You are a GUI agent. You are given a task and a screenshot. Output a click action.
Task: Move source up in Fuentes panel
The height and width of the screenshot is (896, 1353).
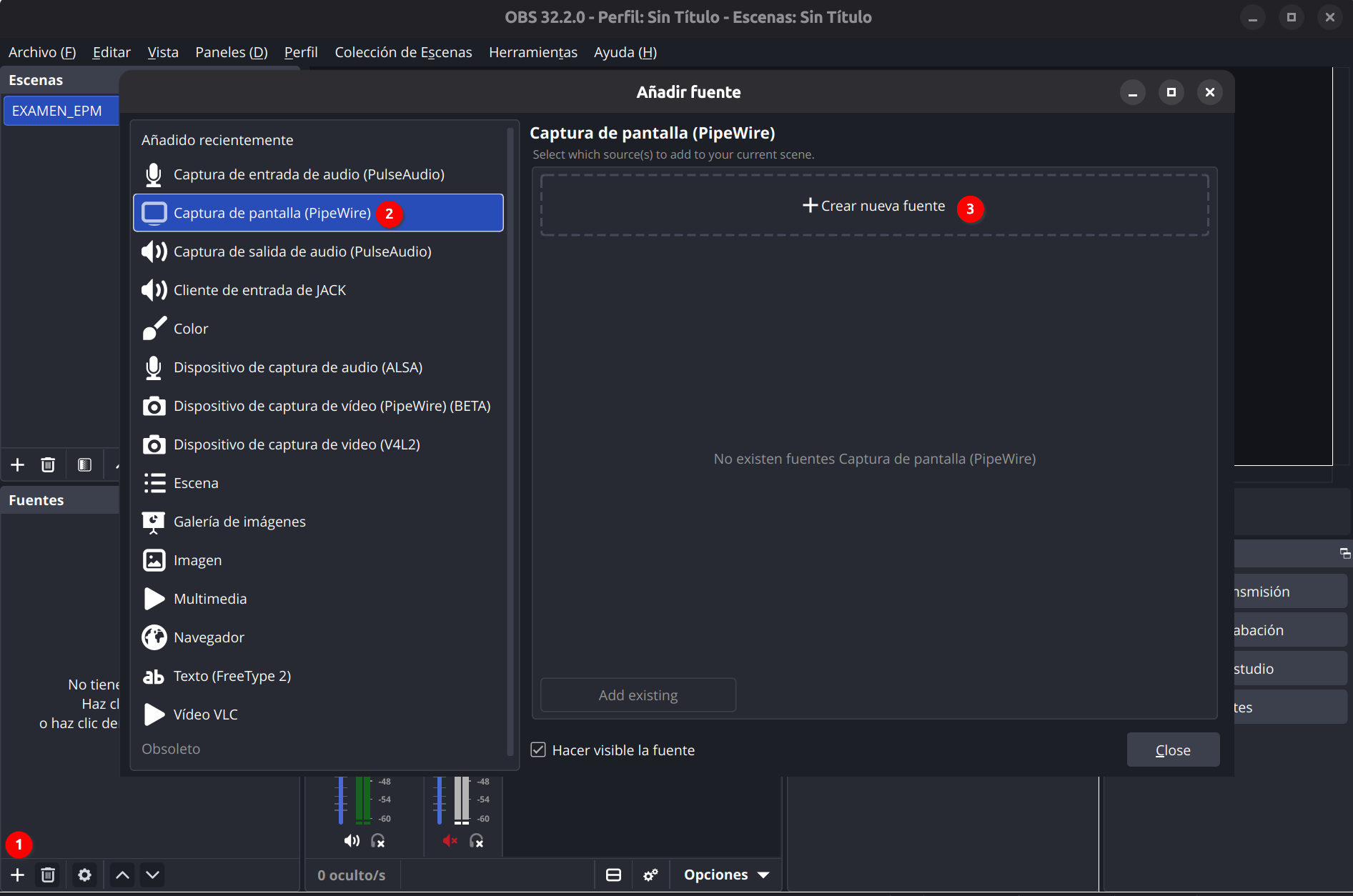click(122, 875)
